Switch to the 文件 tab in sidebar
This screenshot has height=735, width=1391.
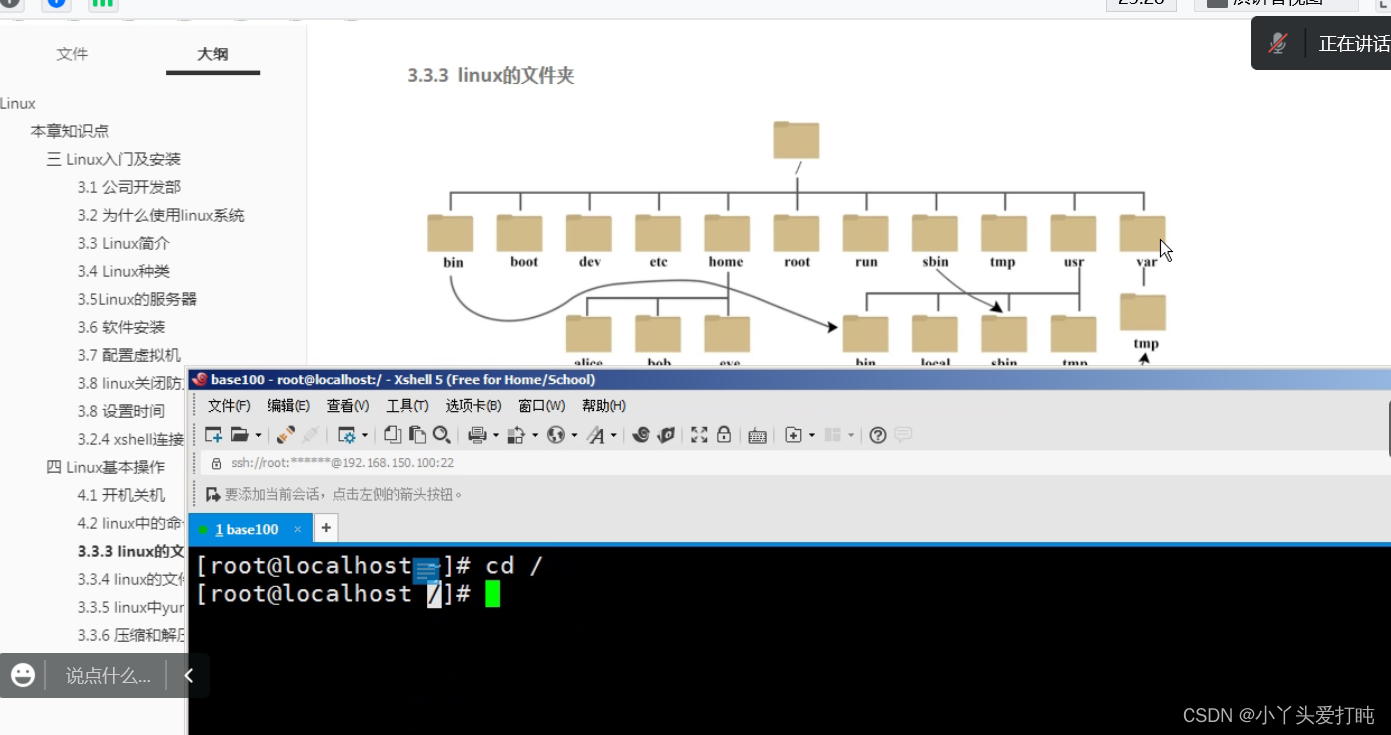(x=72, y=54)
